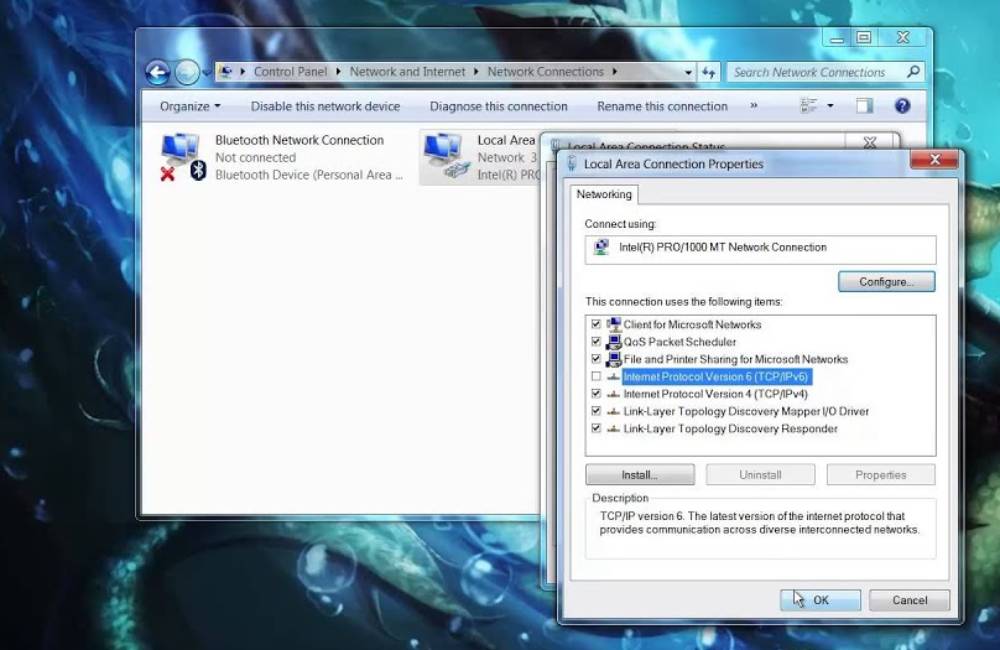Click the Intel PRO/1000 MT adapter icon
Viewport: 1000px width, 650px height.
tap(601, 247)
